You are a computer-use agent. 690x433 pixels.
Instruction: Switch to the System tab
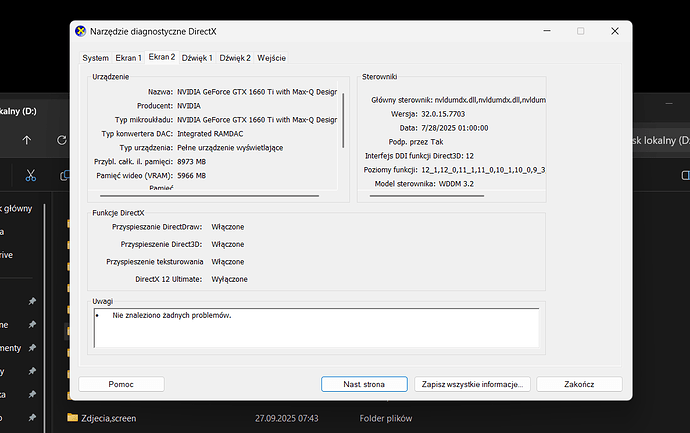[96, 58]
